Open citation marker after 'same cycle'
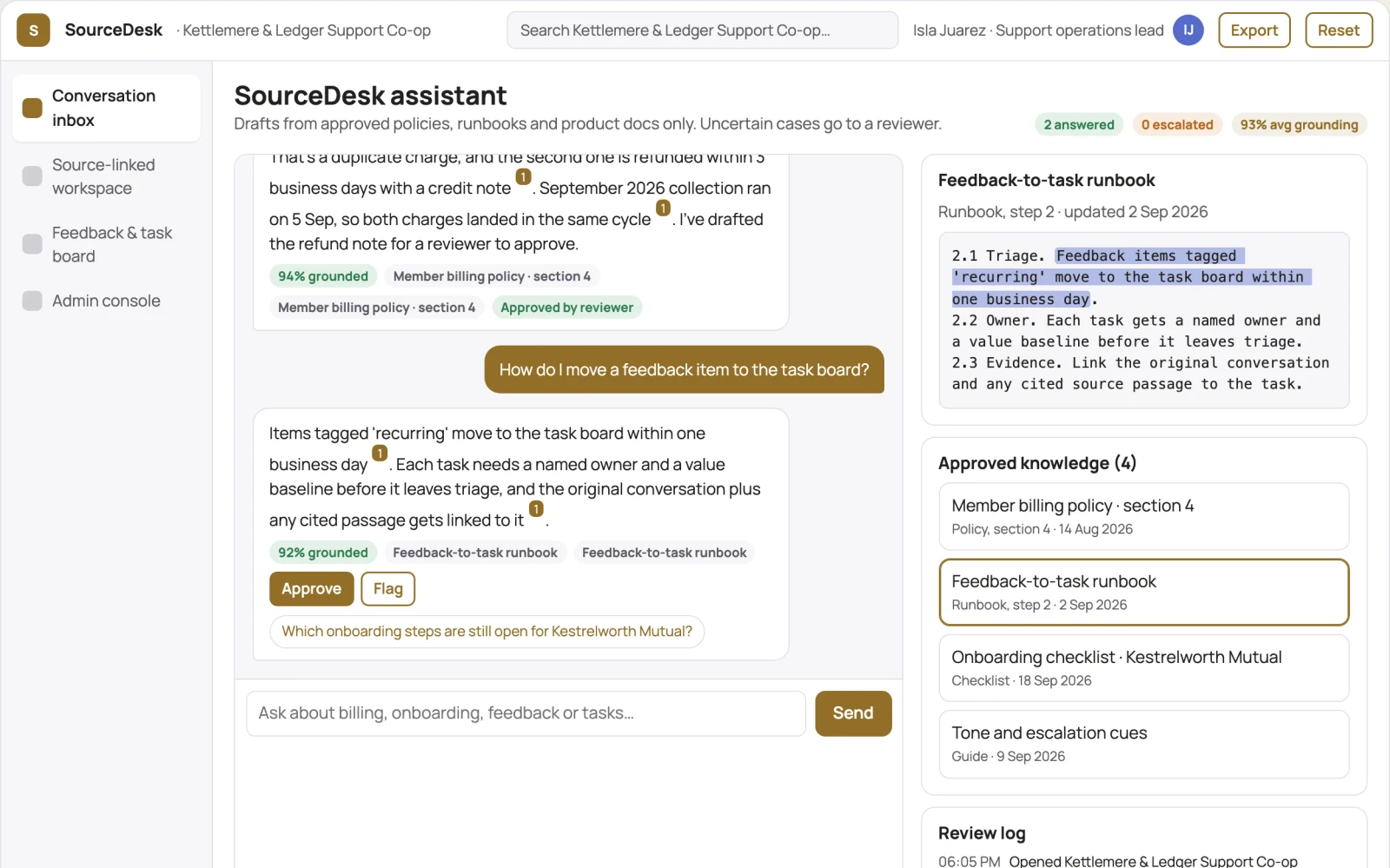The image size is (1390, 868). pos(663,209)
